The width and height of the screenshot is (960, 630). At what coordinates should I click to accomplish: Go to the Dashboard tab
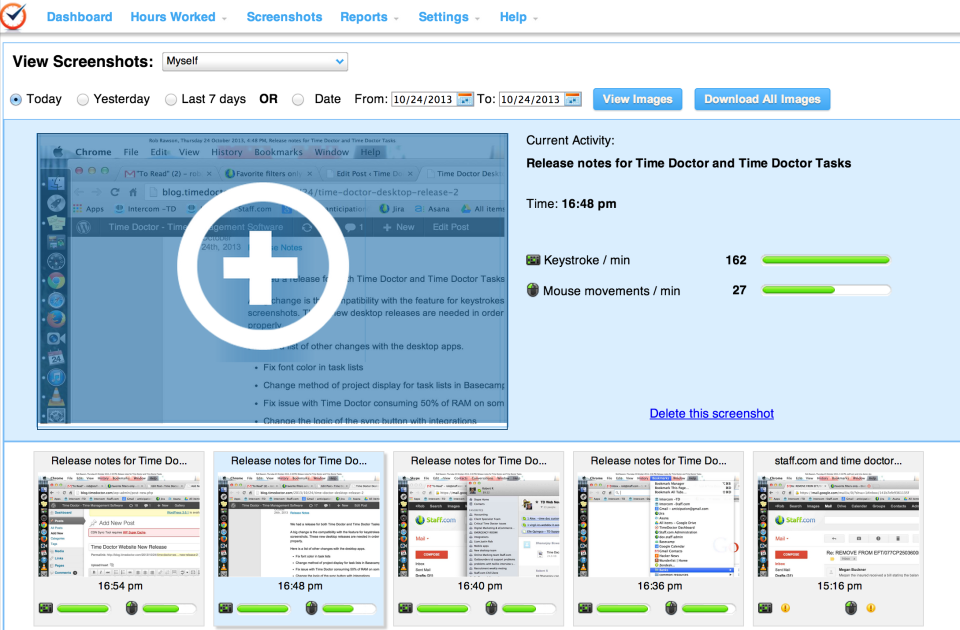point(79,17)
